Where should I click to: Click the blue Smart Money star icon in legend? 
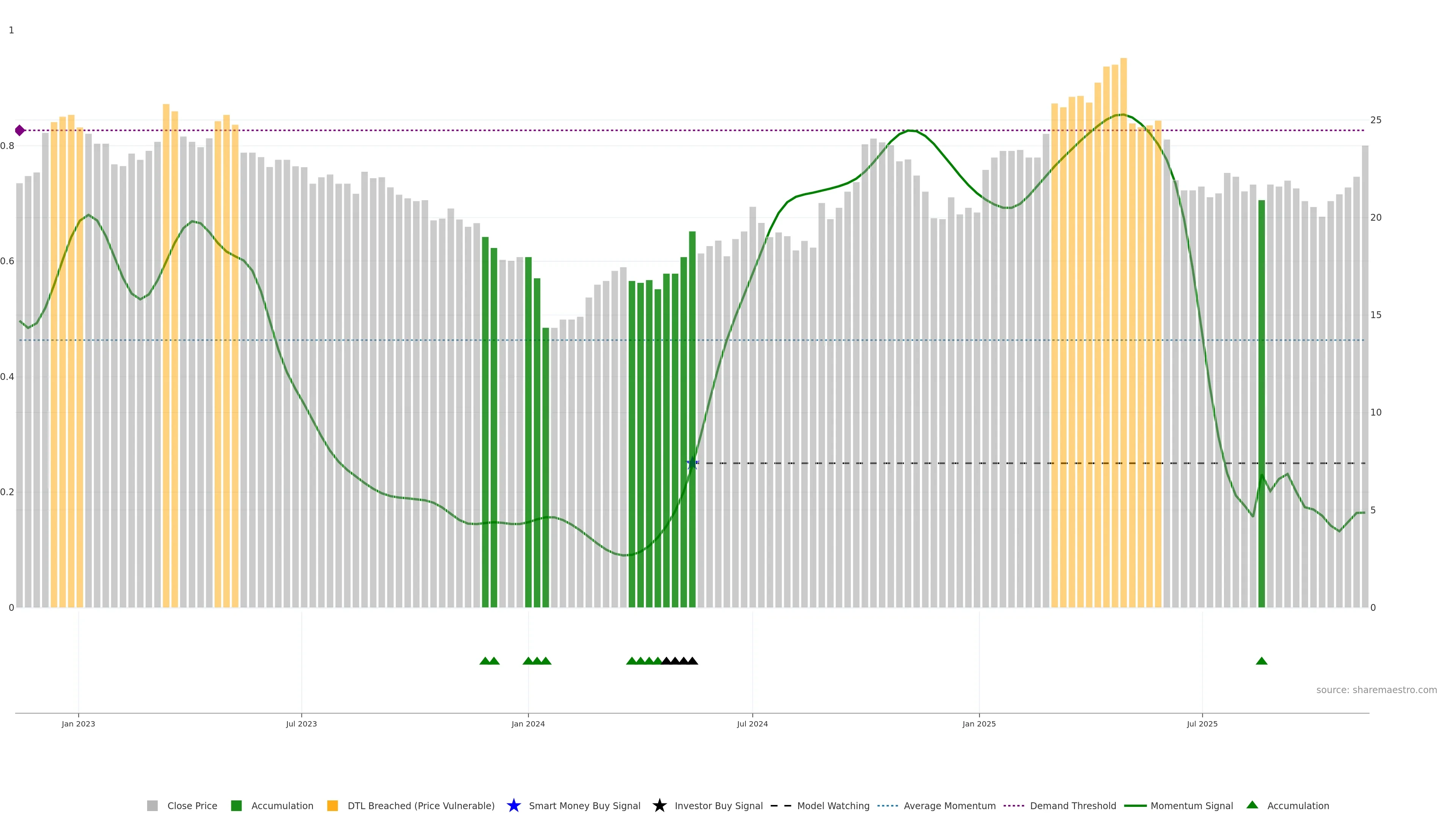(x=513, y=805)
